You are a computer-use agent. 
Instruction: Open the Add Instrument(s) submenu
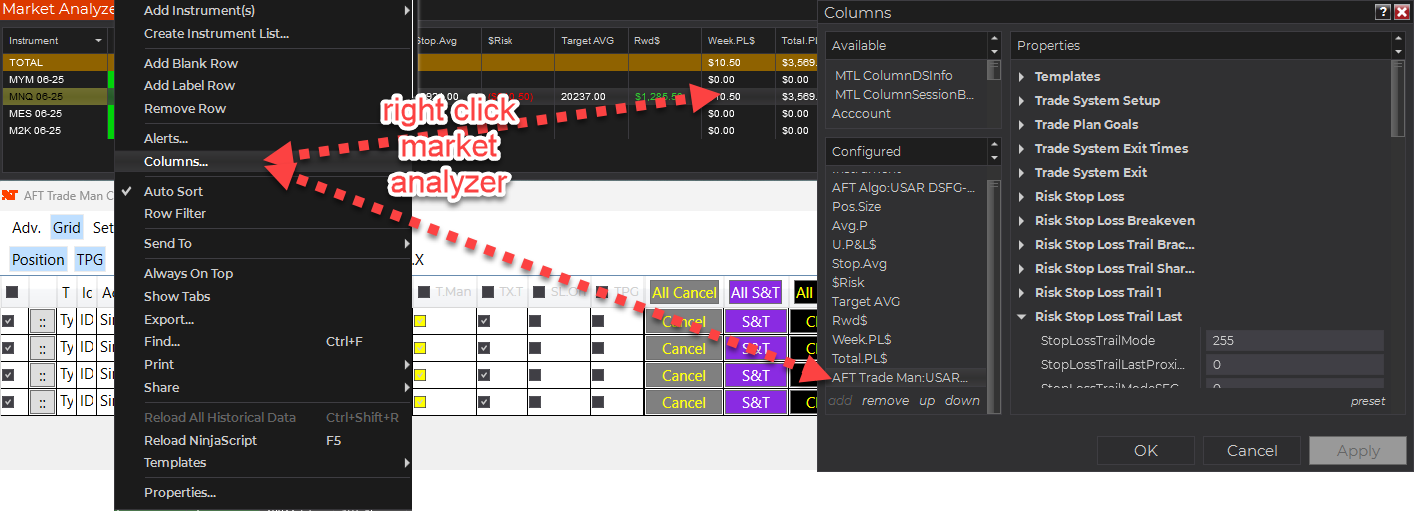(263, 10)
